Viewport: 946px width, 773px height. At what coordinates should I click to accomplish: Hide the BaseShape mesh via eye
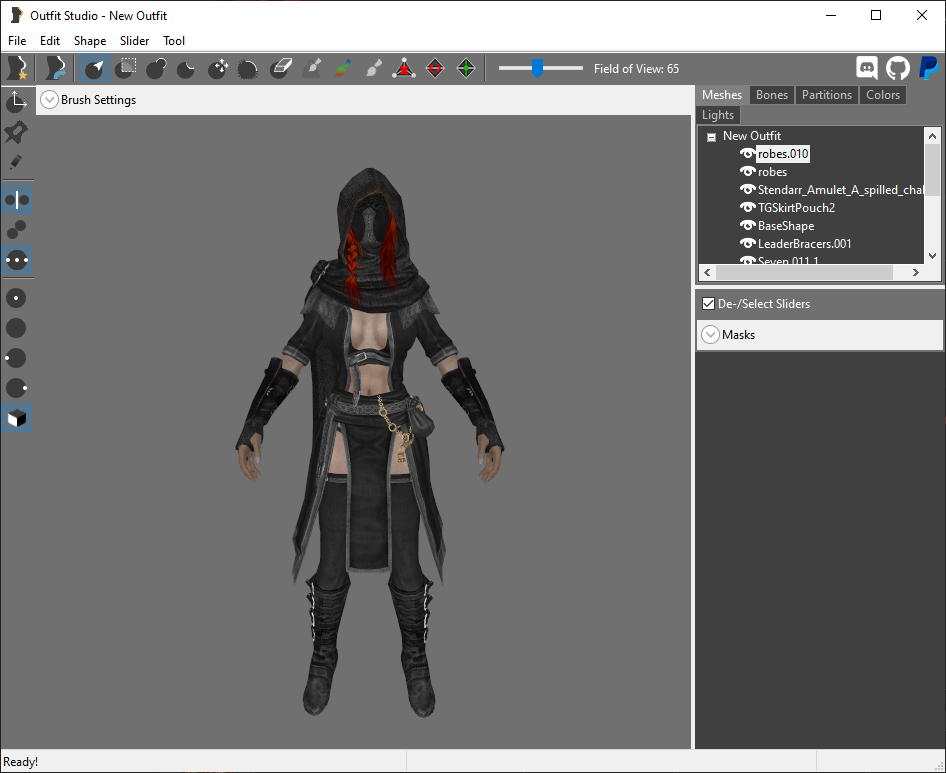[x=748, y=226]
